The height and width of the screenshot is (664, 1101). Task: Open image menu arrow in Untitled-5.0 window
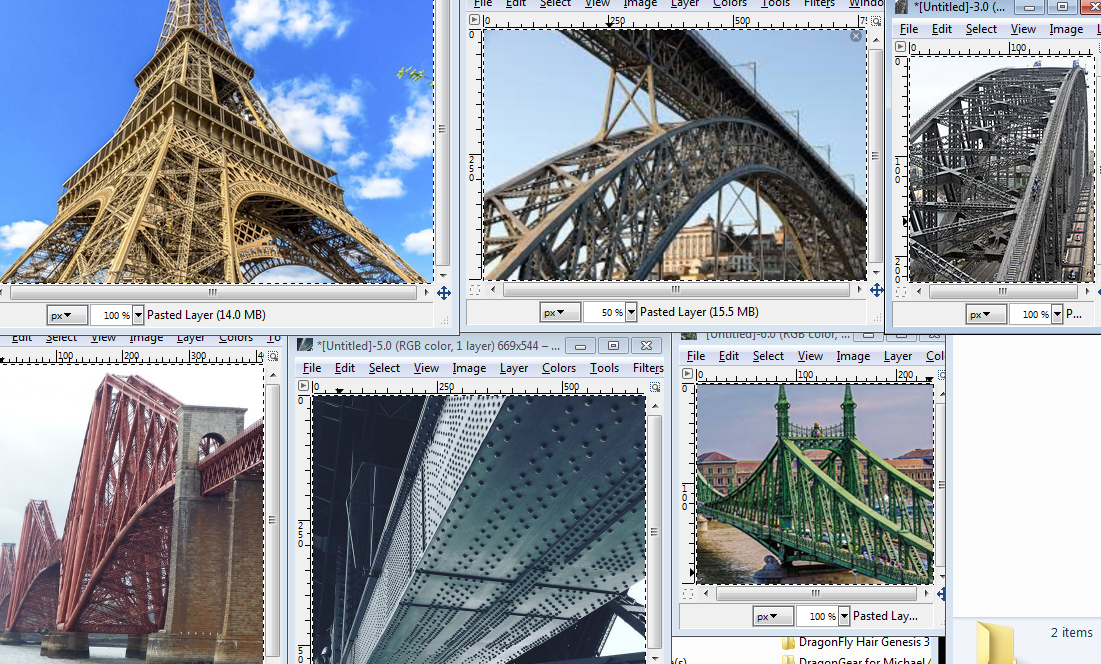coord(303,385)
